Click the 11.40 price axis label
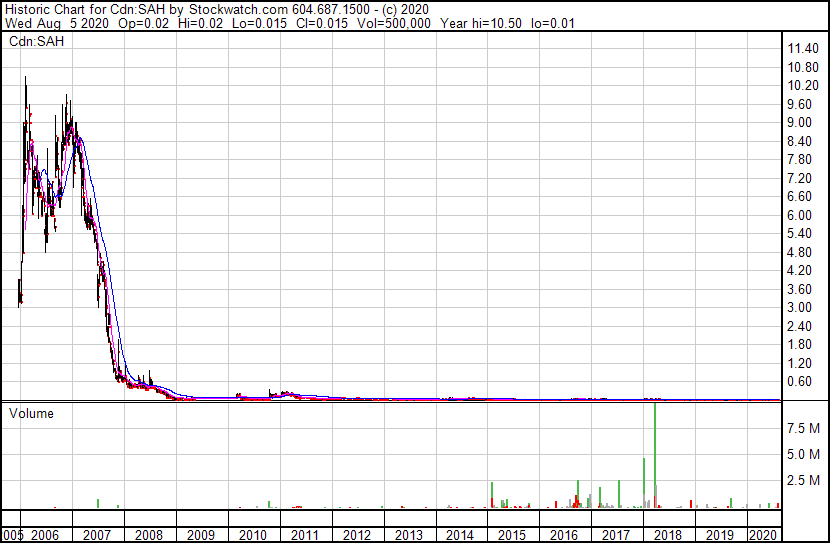Image resolution: width=830 pixels, height=543 pixels. (x=803, y=49)
